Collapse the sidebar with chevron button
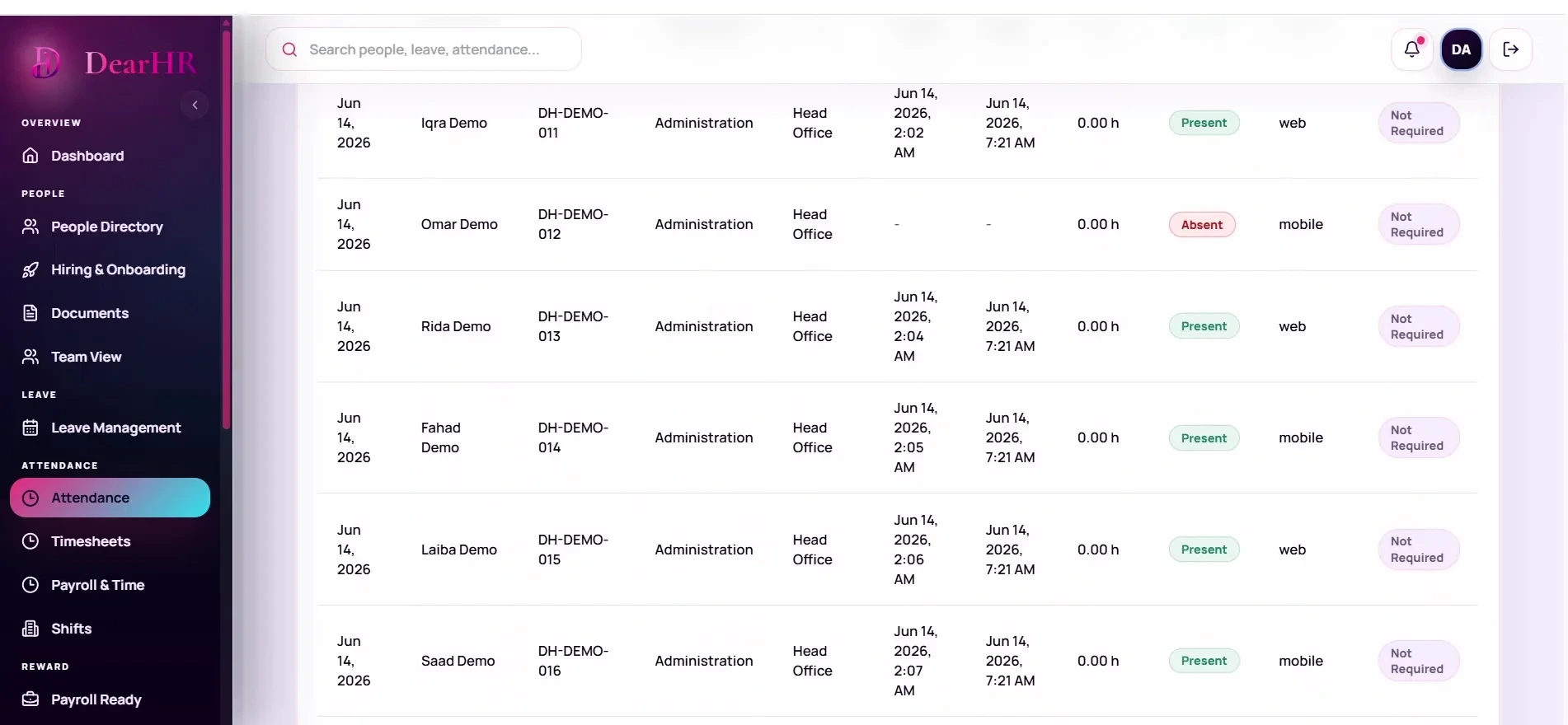The width and height of the screenshot is (1568, 725). 195,105
